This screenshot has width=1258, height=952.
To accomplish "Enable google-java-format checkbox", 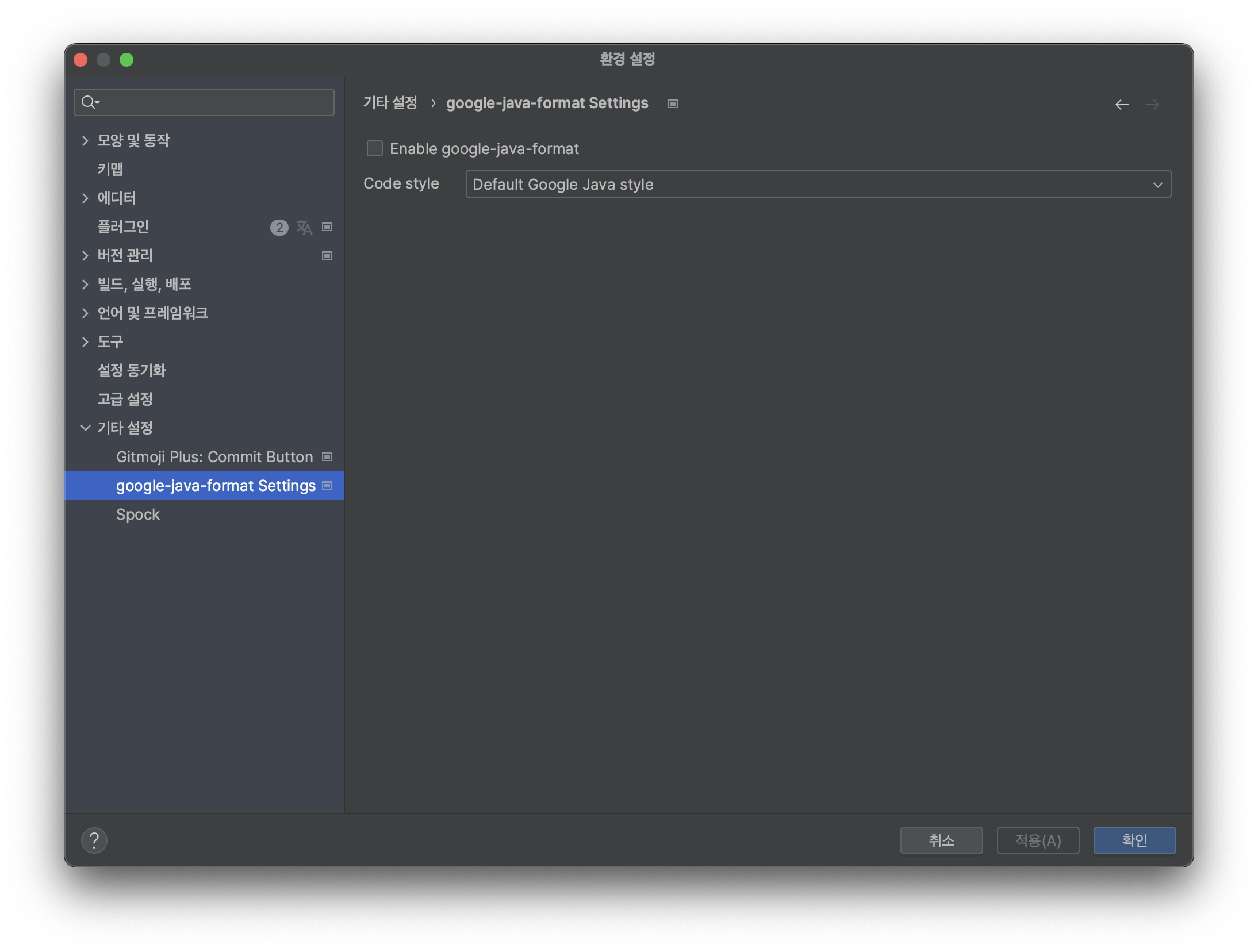I will [x=375, y=149].
